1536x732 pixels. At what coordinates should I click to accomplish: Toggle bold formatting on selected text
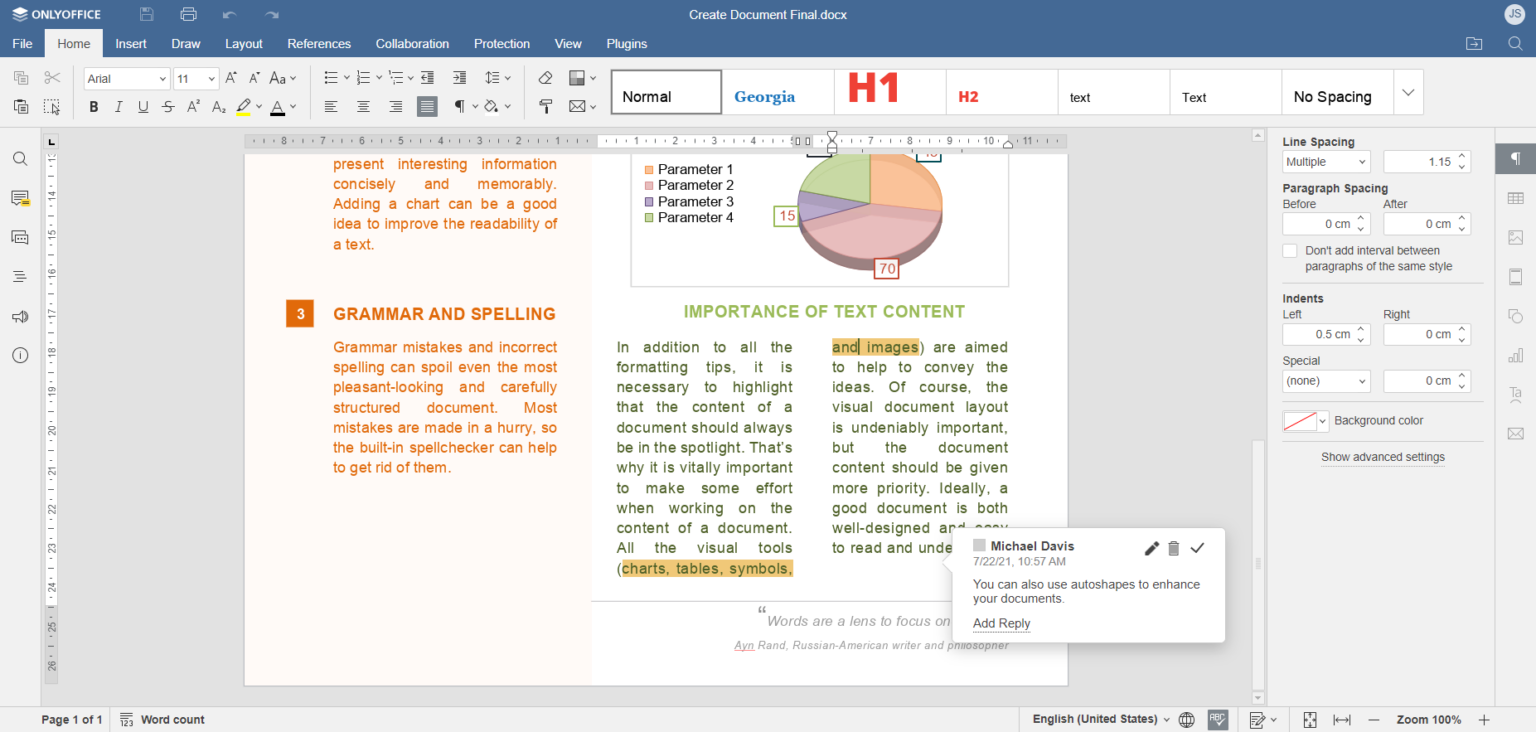click(94, 106)
